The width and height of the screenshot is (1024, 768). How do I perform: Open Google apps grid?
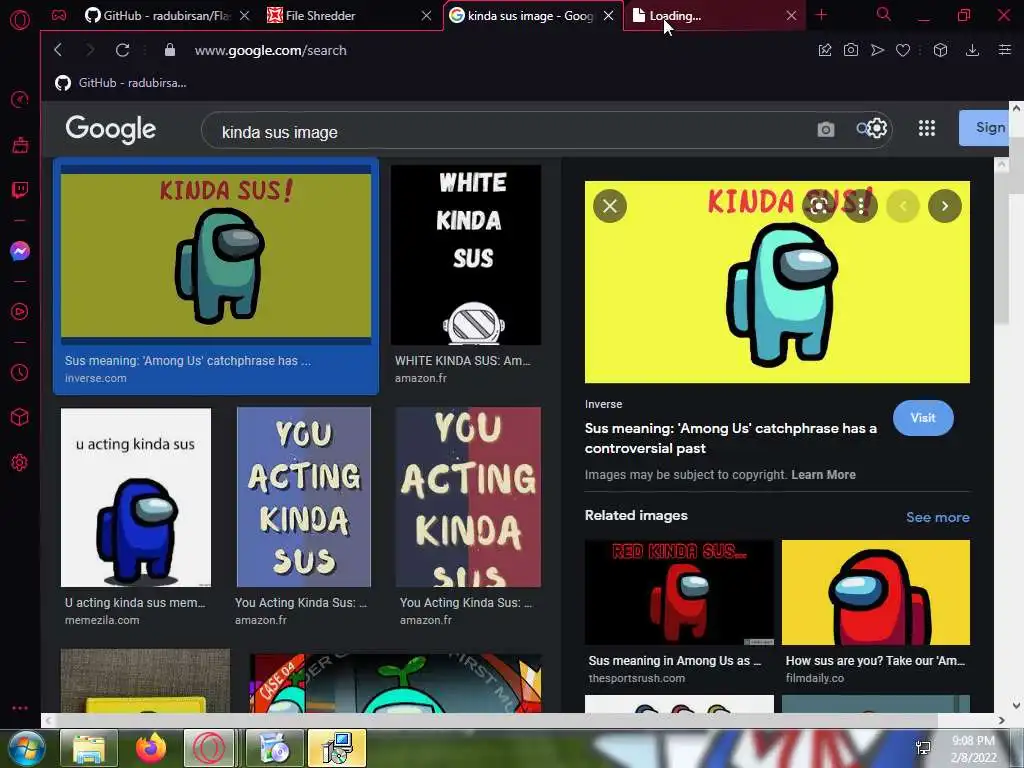pos(926,128)
